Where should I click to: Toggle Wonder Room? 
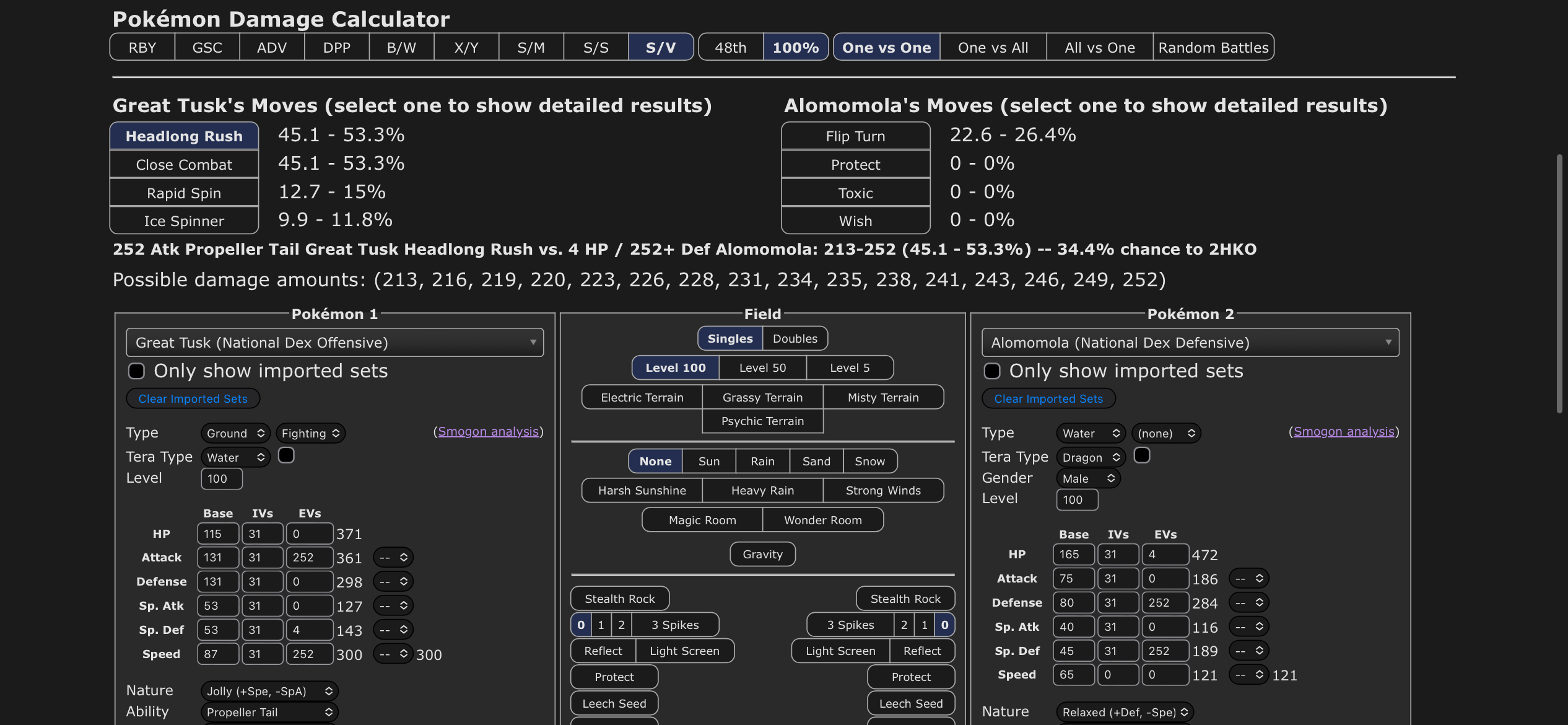click(x=822, y=520)
